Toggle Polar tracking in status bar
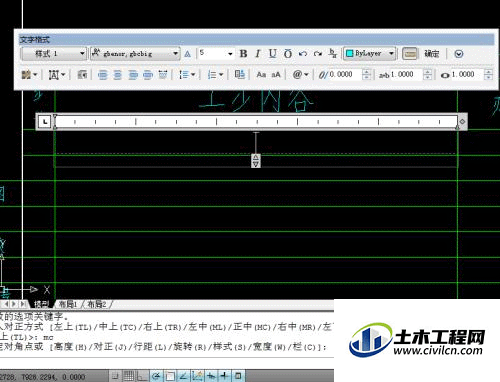The image size is (500, 382). point(156,376)
